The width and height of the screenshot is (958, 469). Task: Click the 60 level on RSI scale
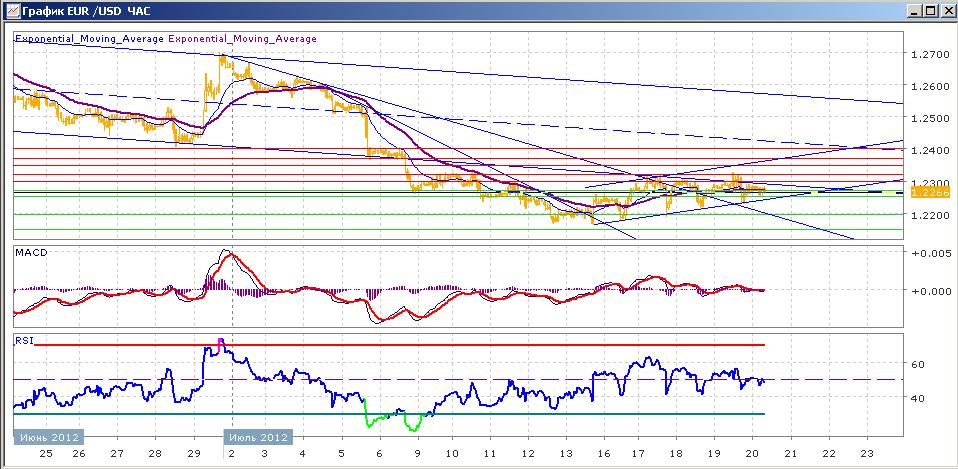click(918, 364)
